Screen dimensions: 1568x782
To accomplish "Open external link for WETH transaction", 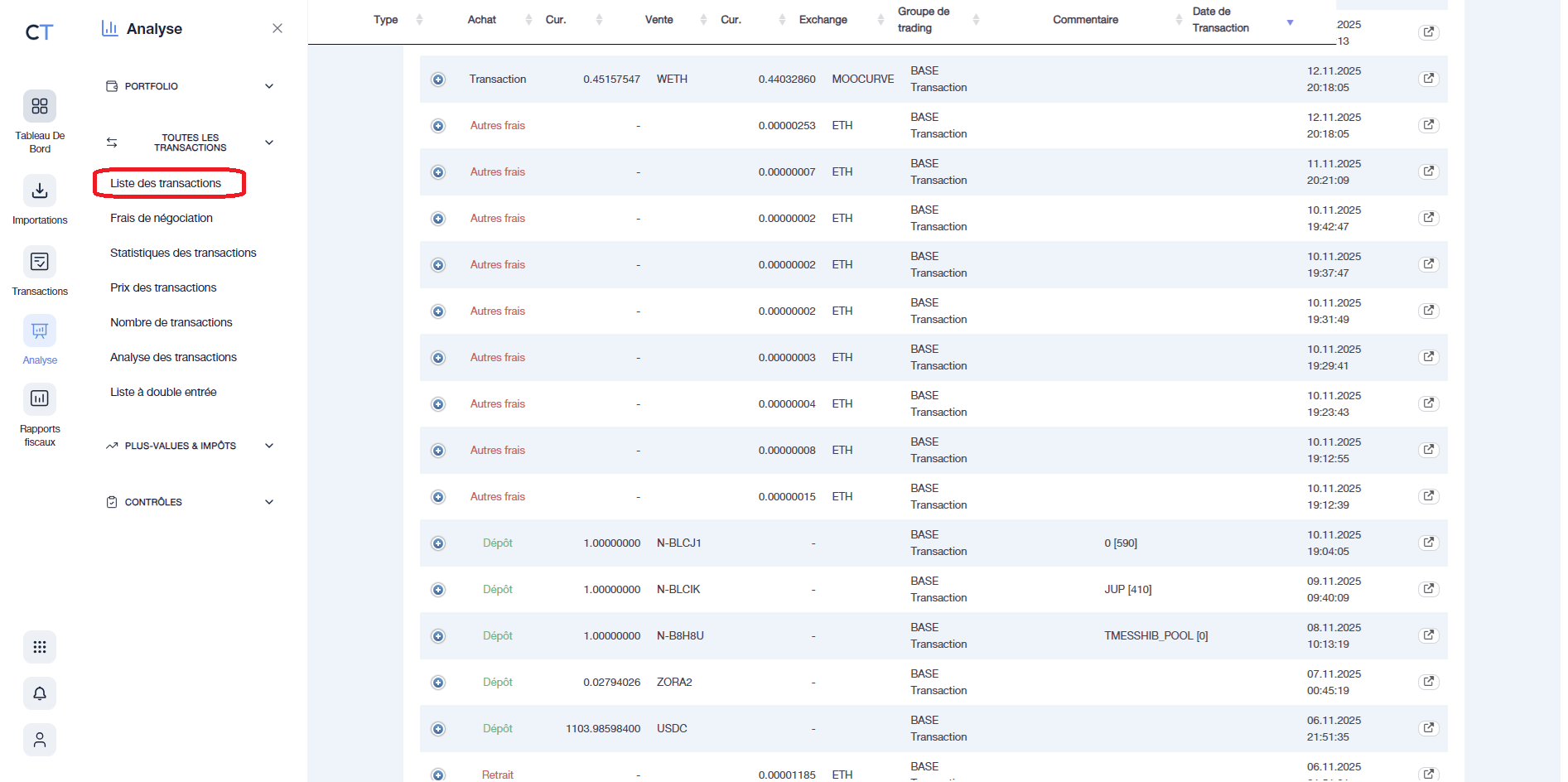I will click(x=1428, y=78).
